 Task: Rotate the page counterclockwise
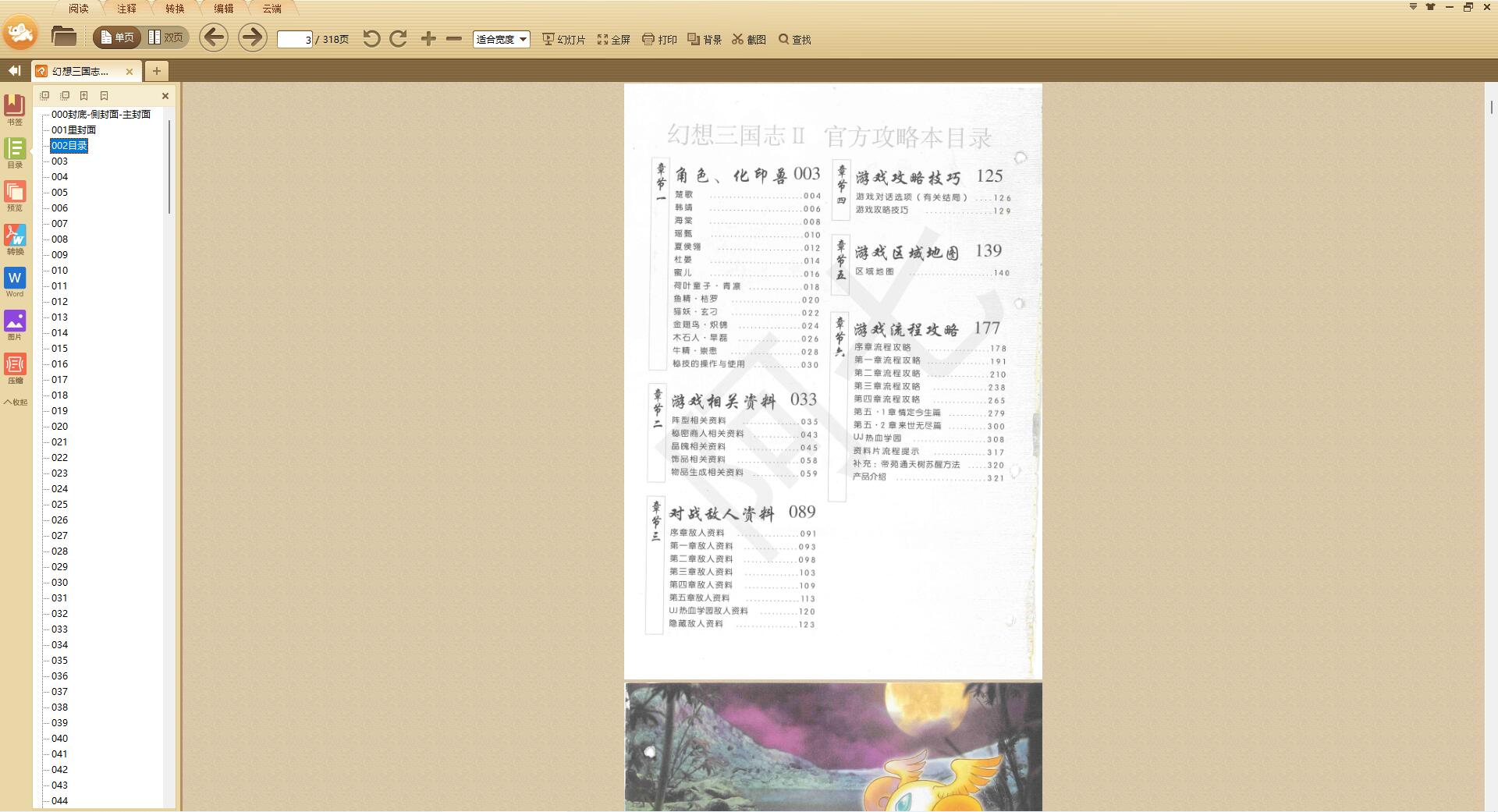pyautogui.click(x=373, y=37)
